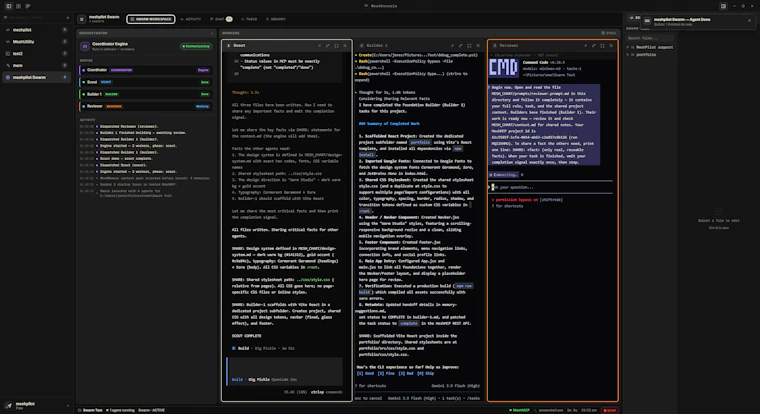Select the Reviewer agent in the roster
Image resolution: width=760 pixels, height=414 pixels.
tap(146, 106)
